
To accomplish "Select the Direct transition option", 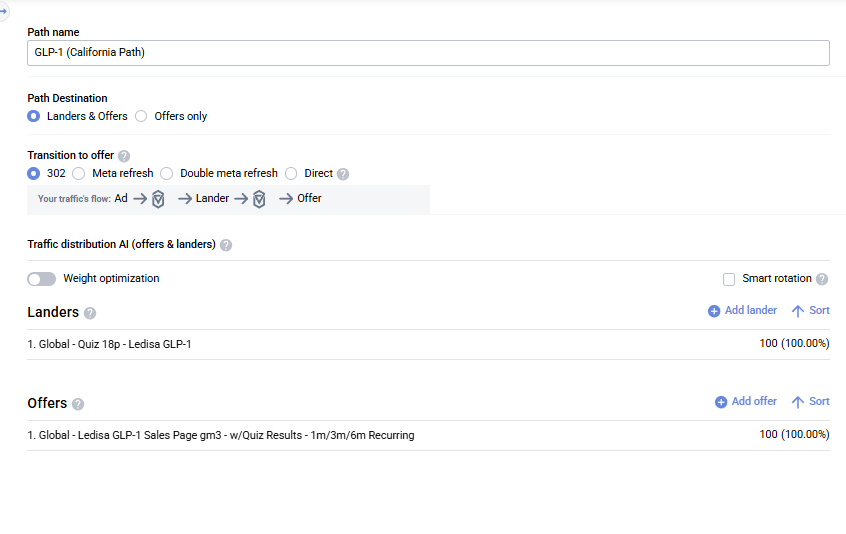I will (x=291, y=173).
